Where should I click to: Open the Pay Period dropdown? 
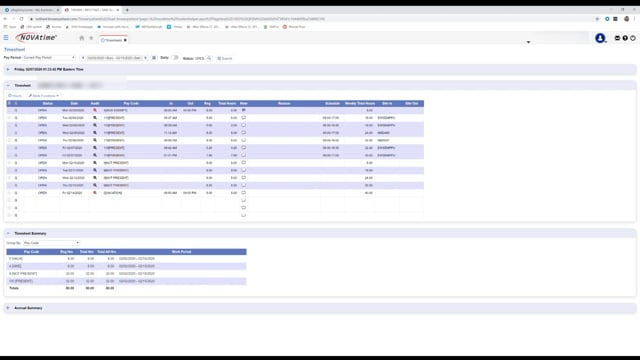pos(49,58)
